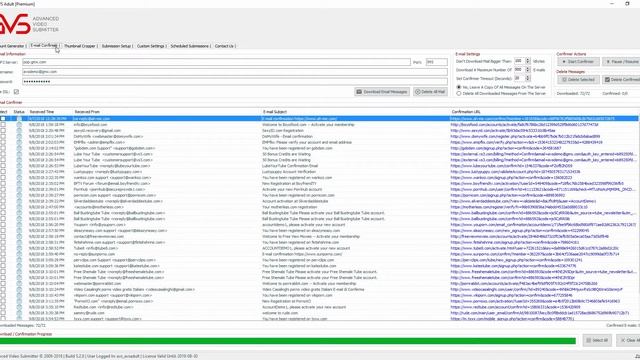Click the POP3 server field pop.gmx.com
640x360 pixels.
pyautogui.click(x=216, y=62)
